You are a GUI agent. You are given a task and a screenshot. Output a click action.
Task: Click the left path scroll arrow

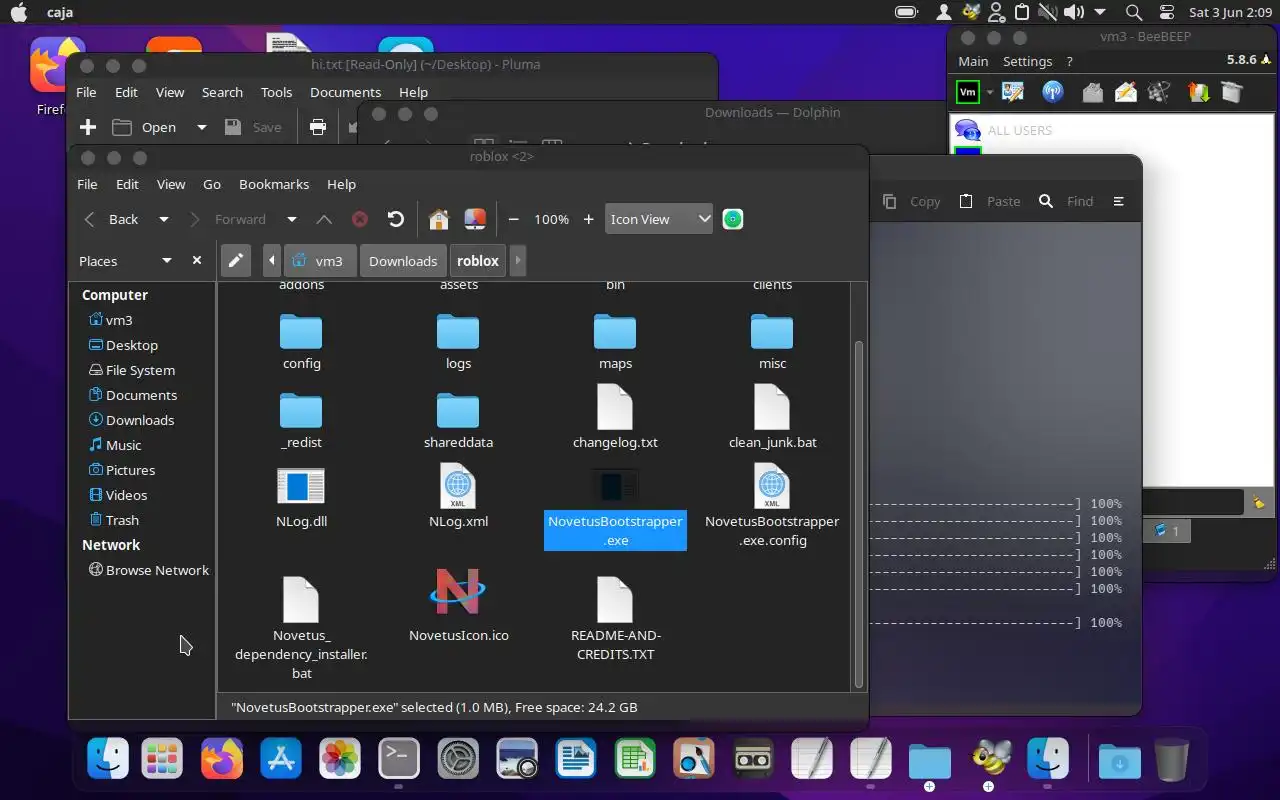click(x=272, y=261)
